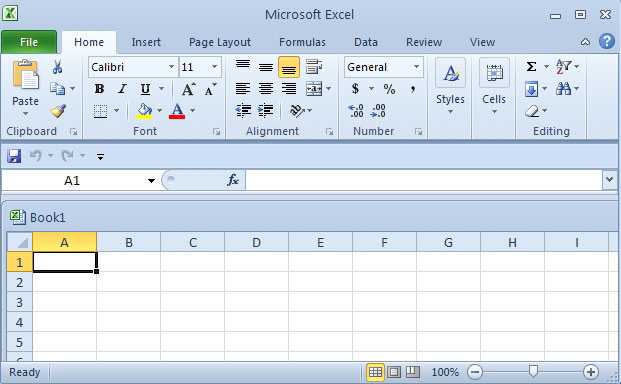This screenshot has height=384, width=621.
Task: Open Customize Quick Access Toolbar dropdown
Action: click(x=101, y=157)
